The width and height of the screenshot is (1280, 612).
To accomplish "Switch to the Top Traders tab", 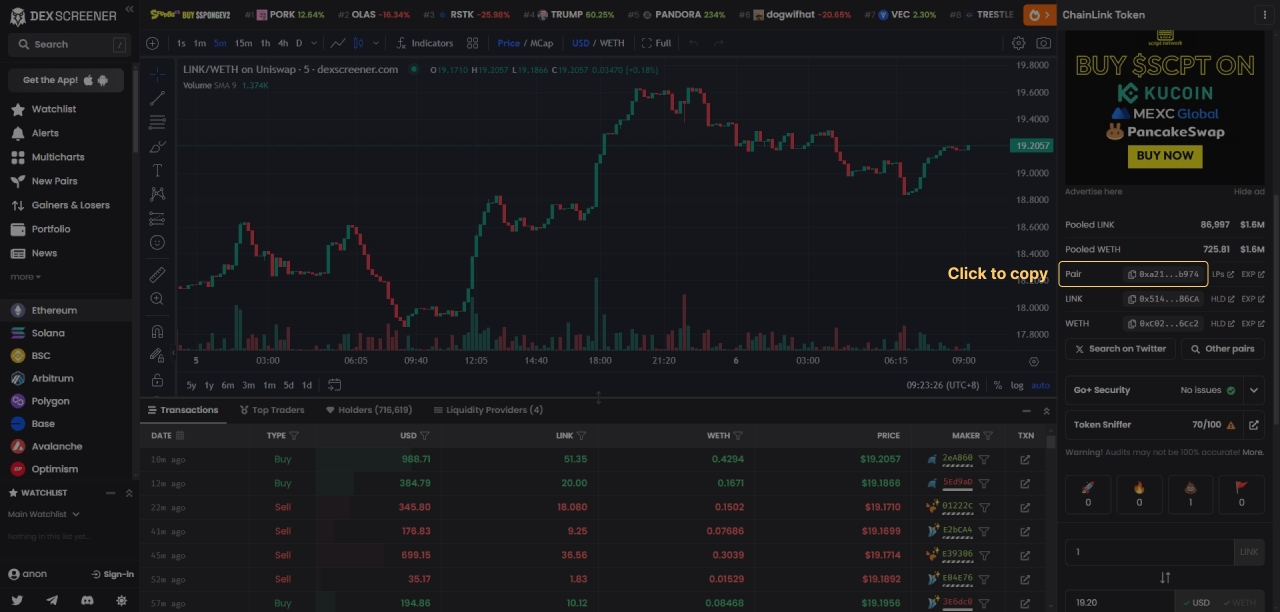I will (272, 410).
